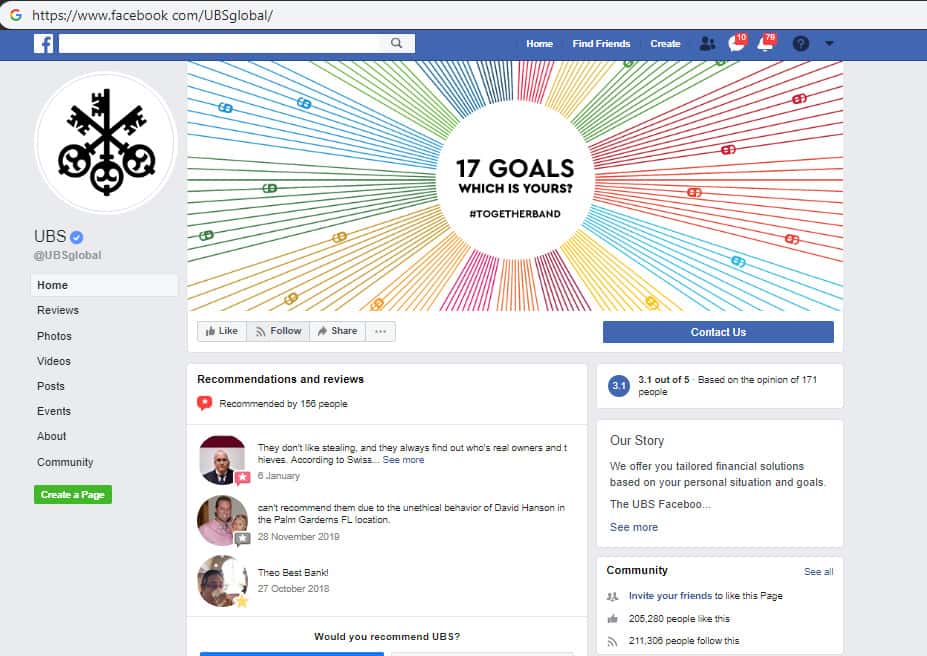
Task: Click the 17 Goals cover photo
Action: 515,186
